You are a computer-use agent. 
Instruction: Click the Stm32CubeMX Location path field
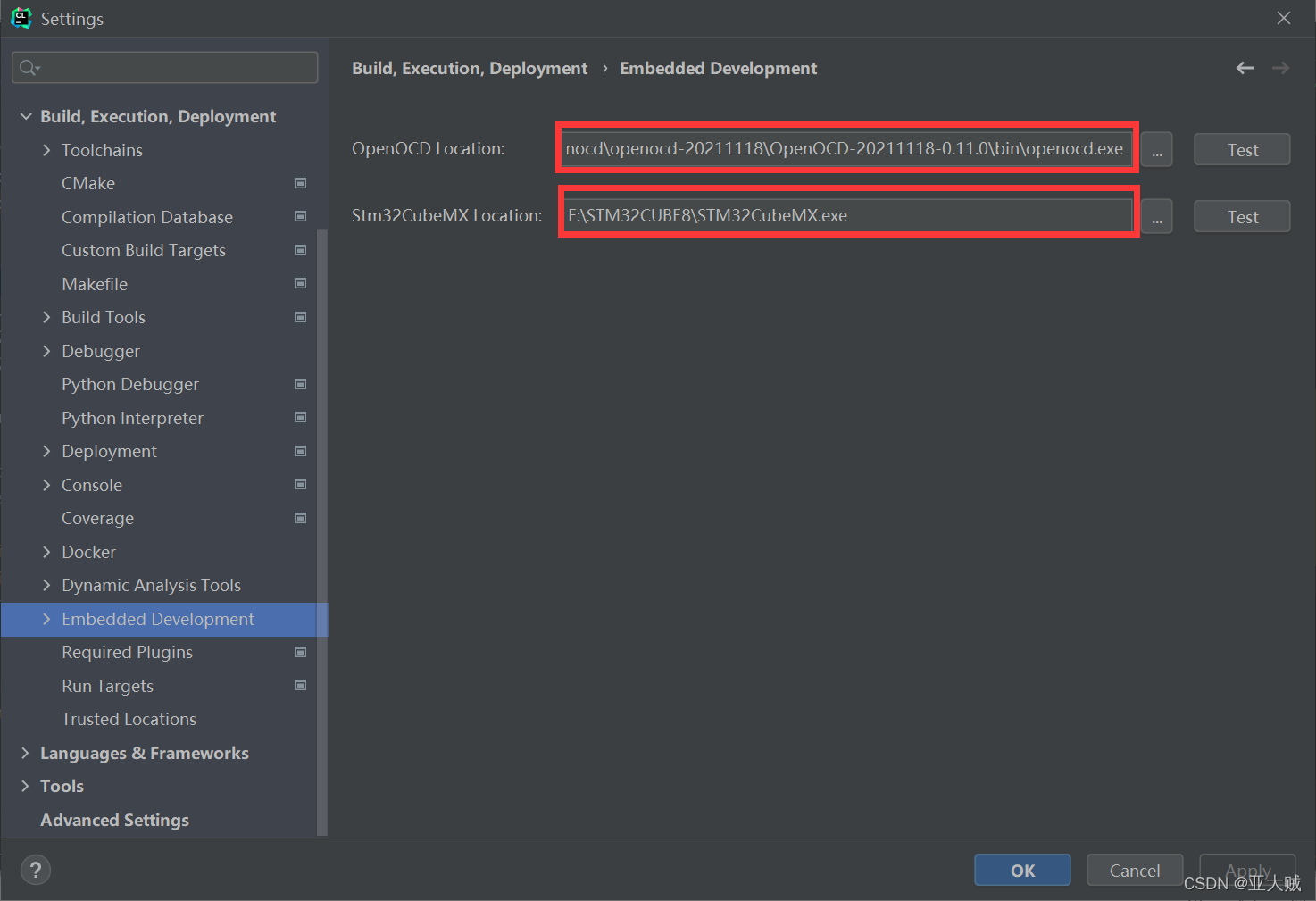click(x=848, y=215)
